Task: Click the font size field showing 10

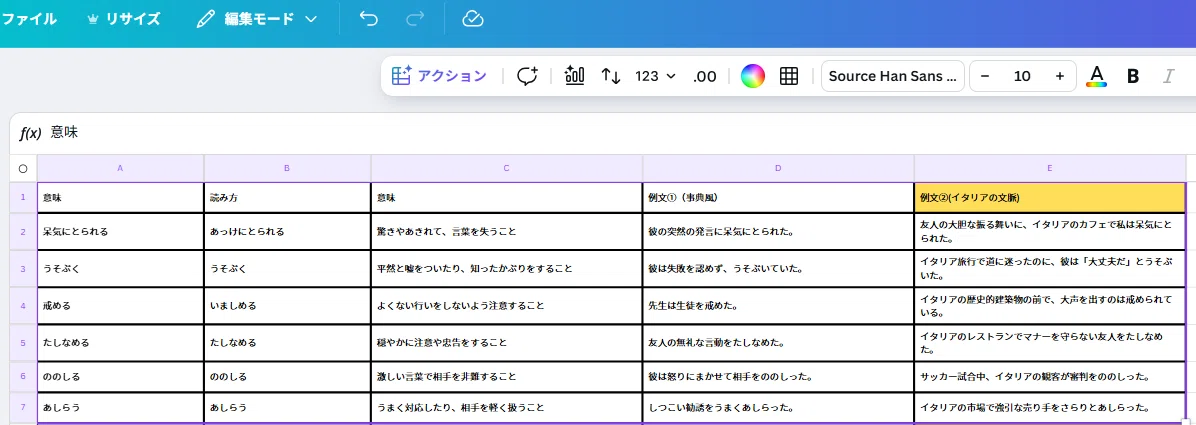Action: coord(1022,76)
